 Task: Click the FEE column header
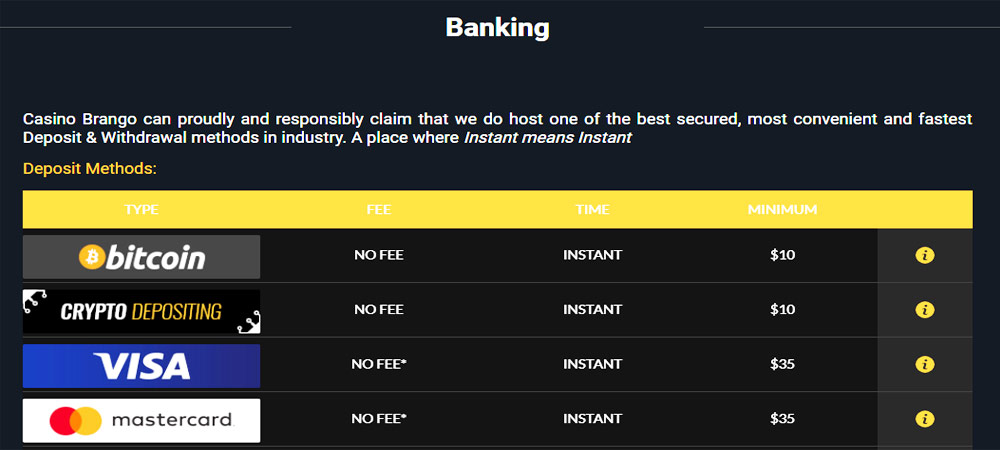click(379, 210)
